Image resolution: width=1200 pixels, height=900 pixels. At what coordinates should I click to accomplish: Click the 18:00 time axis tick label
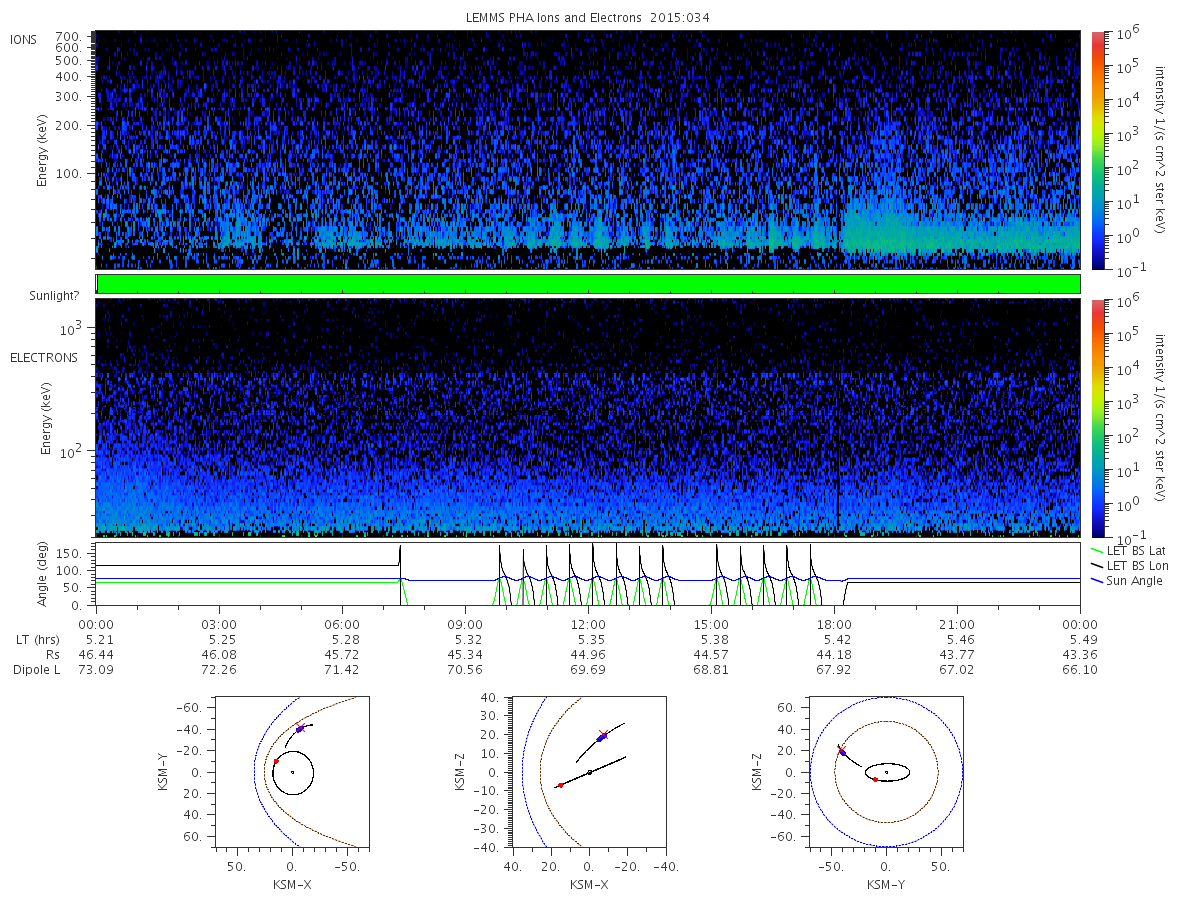[x=834, y=621]
